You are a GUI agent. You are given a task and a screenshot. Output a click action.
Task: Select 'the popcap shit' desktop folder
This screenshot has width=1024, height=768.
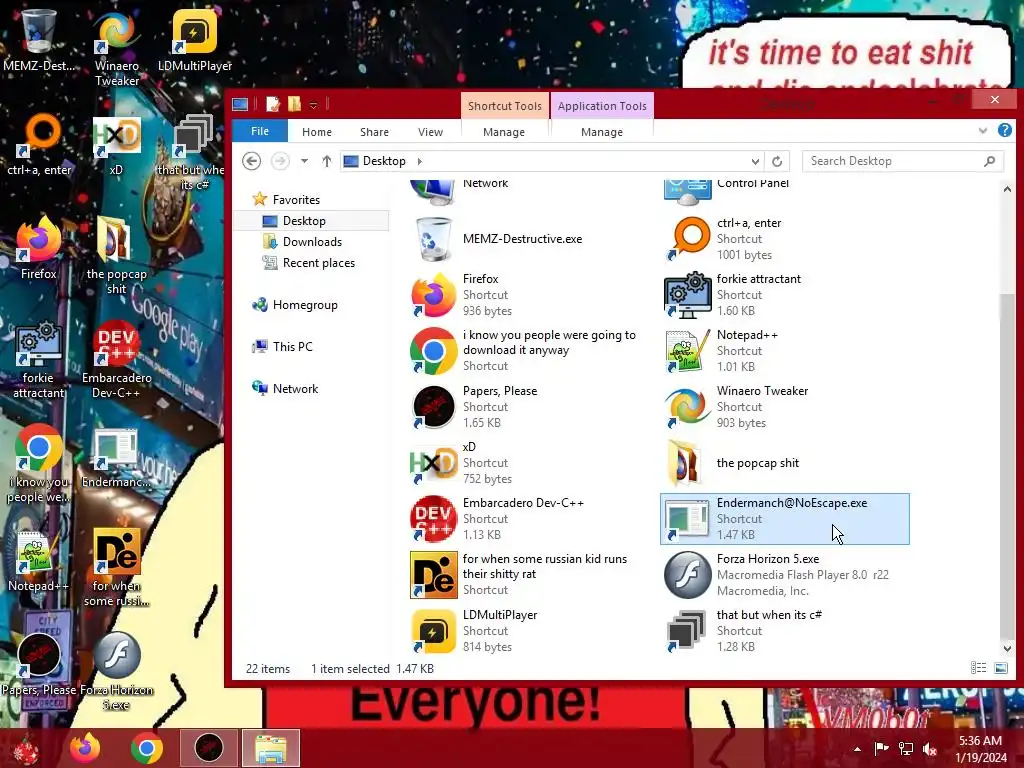(116, 256)
